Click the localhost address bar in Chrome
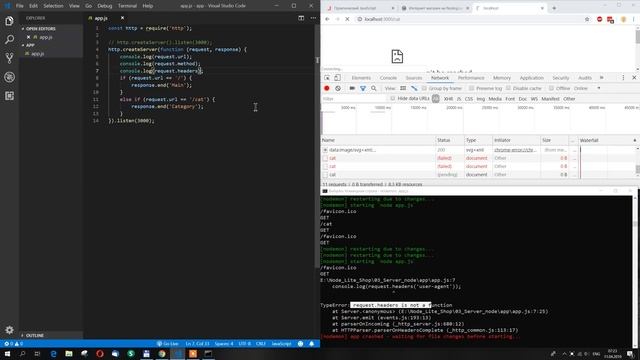This screenshot has height=360, width=640. 469,19
